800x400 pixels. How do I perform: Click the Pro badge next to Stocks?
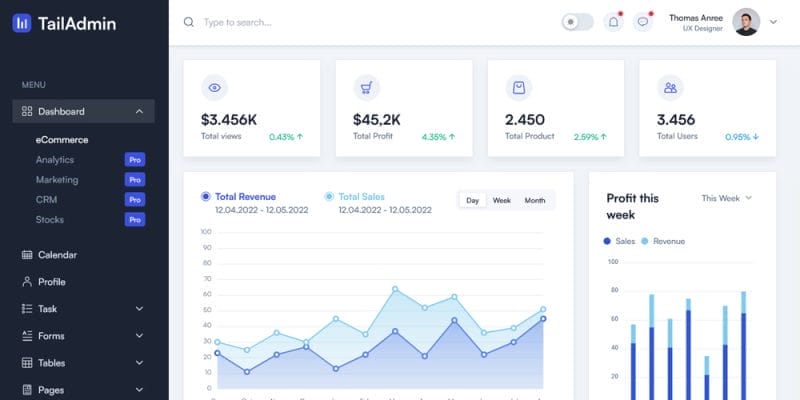click(x=135, y=219)
